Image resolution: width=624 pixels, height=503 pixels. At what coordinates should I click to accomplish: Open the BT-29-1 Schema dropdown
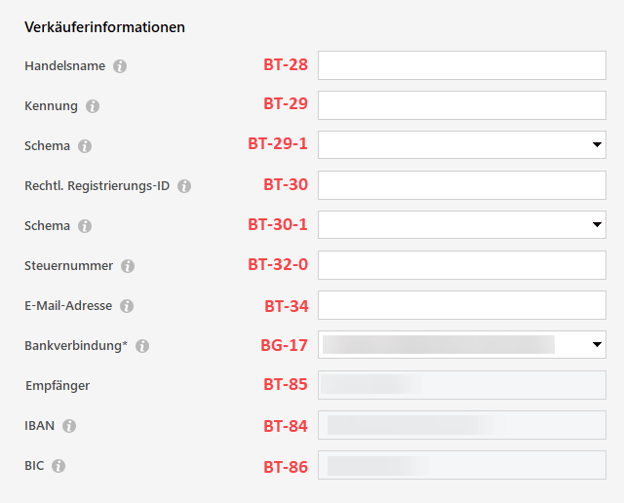point(462,145)
